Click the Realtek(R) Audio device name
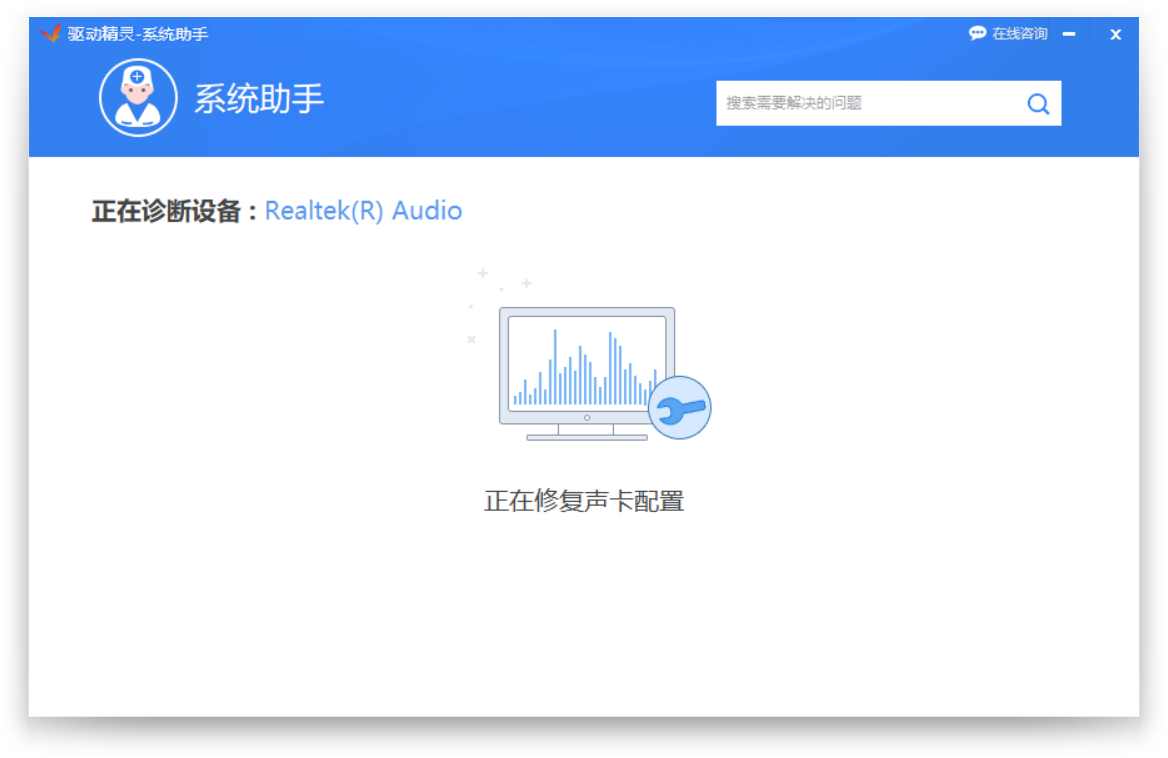 [363, 211]
